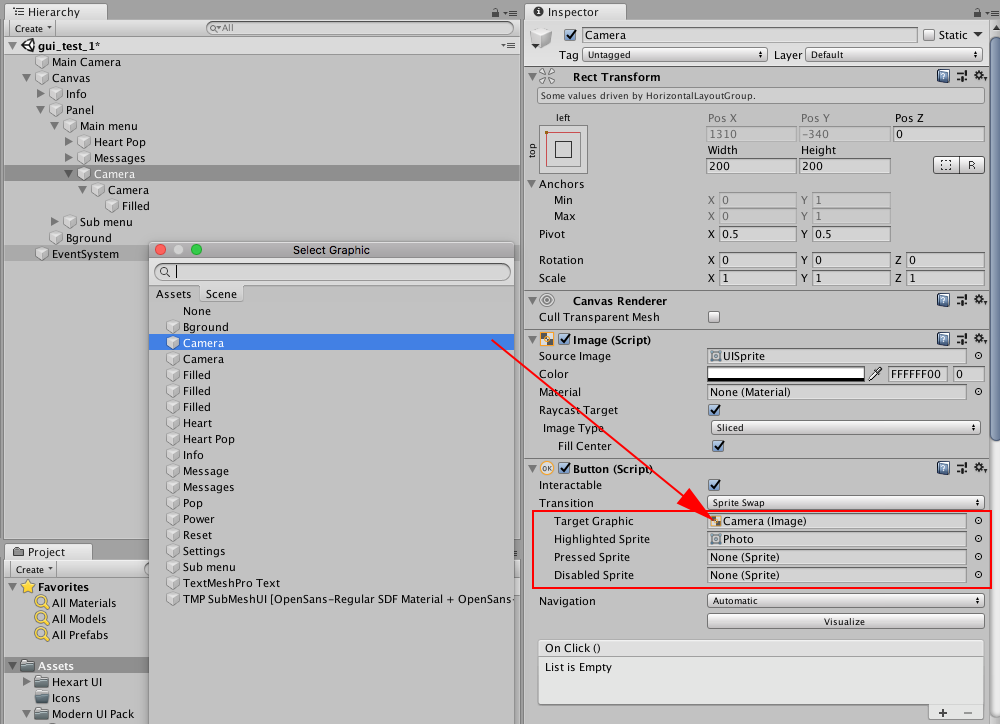Screen dimensions: 1000x724
Task: Disable the Raycast Target checkbox
Action: pyautogui.click(x=714, y=410)
